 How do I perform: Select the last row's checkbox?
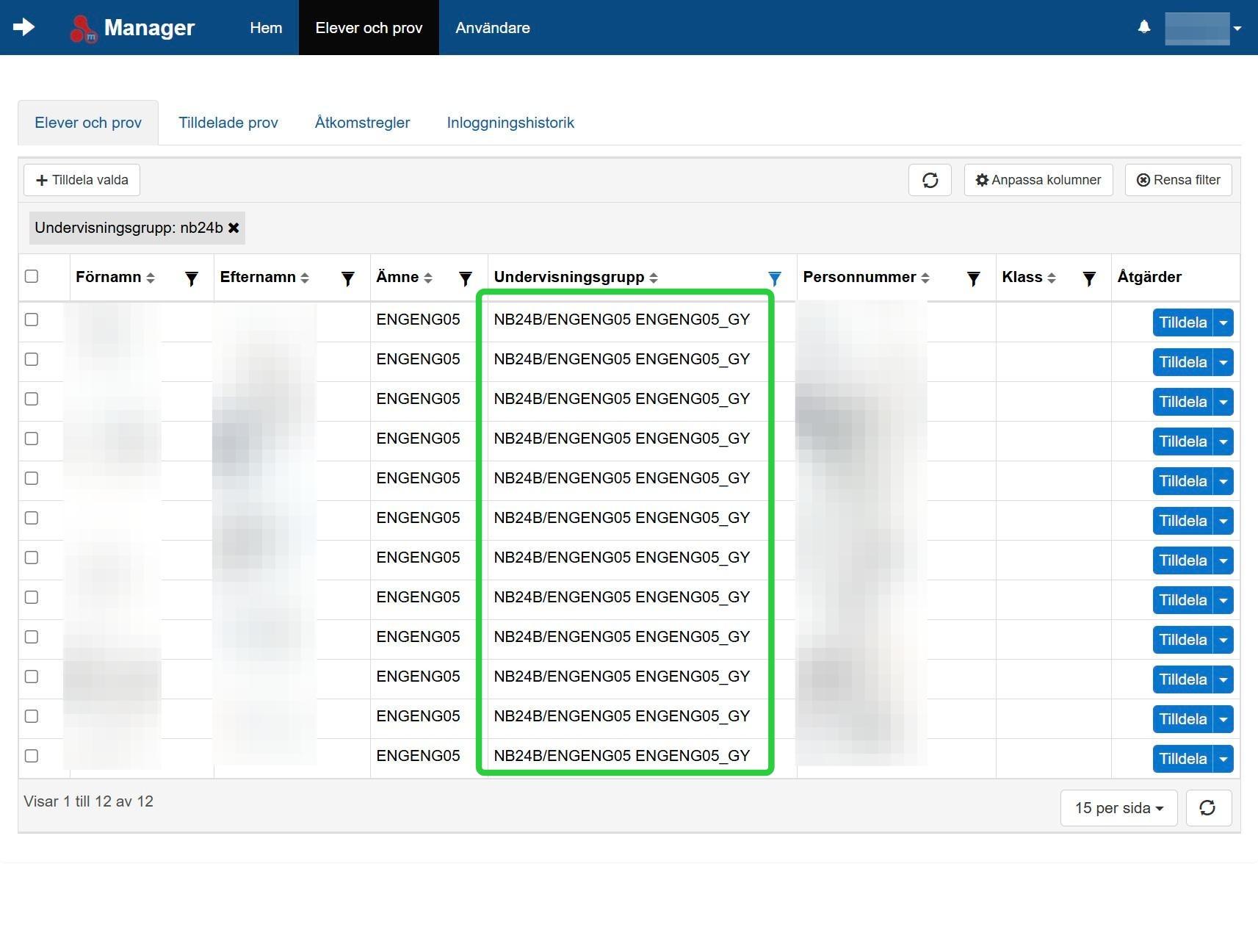[32, 756]
